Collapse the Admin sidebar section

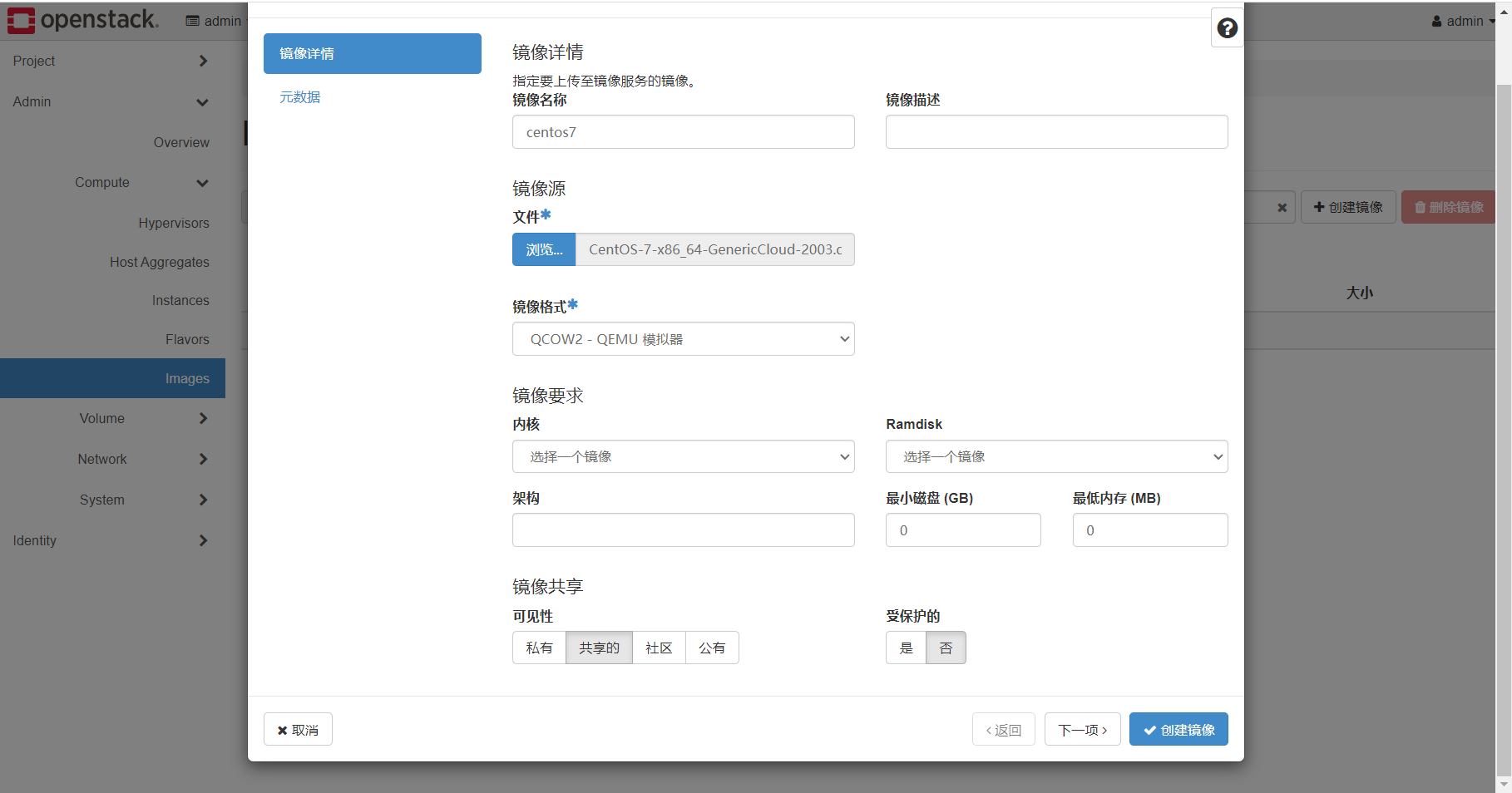112,101
